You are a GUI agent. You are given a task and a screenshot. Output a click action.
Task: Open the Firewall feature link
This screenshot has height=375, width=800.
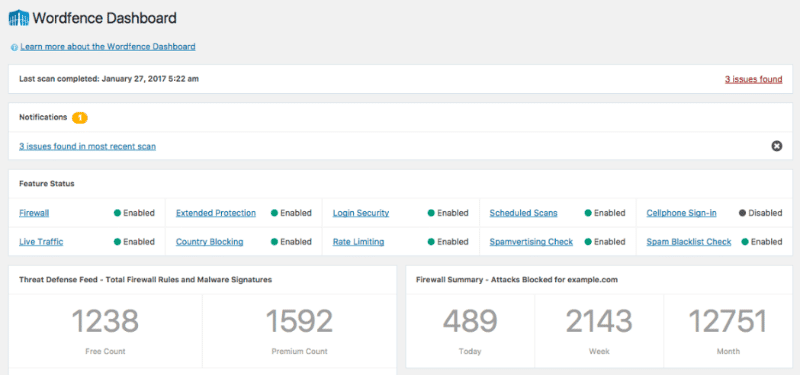coord(34,213)
